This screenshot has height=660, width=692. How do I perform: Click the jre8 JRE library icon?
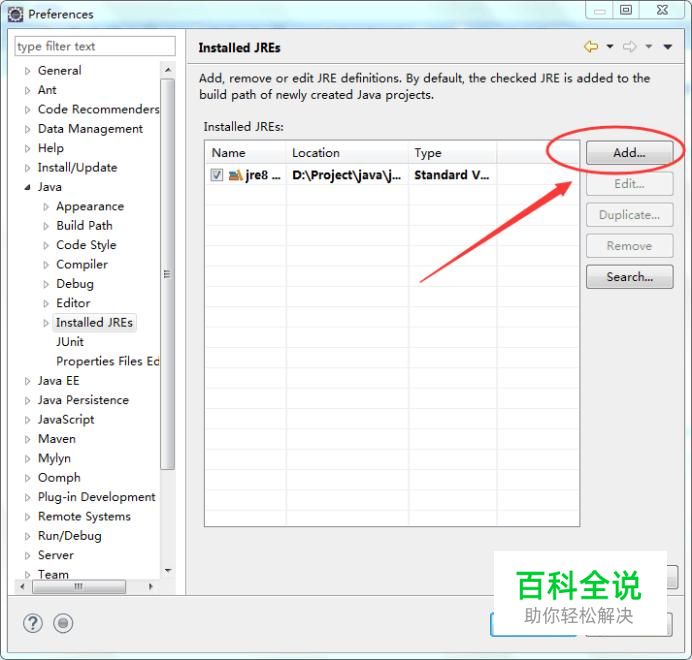(x=236, y=175)
